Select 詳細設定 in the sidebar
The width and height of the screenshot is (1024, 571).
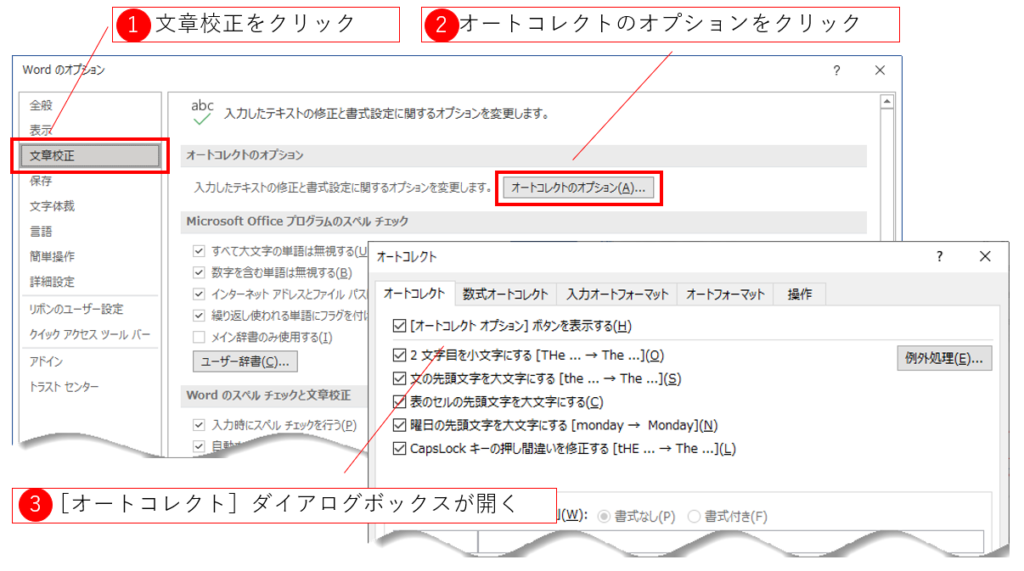[x=52, y=282]
